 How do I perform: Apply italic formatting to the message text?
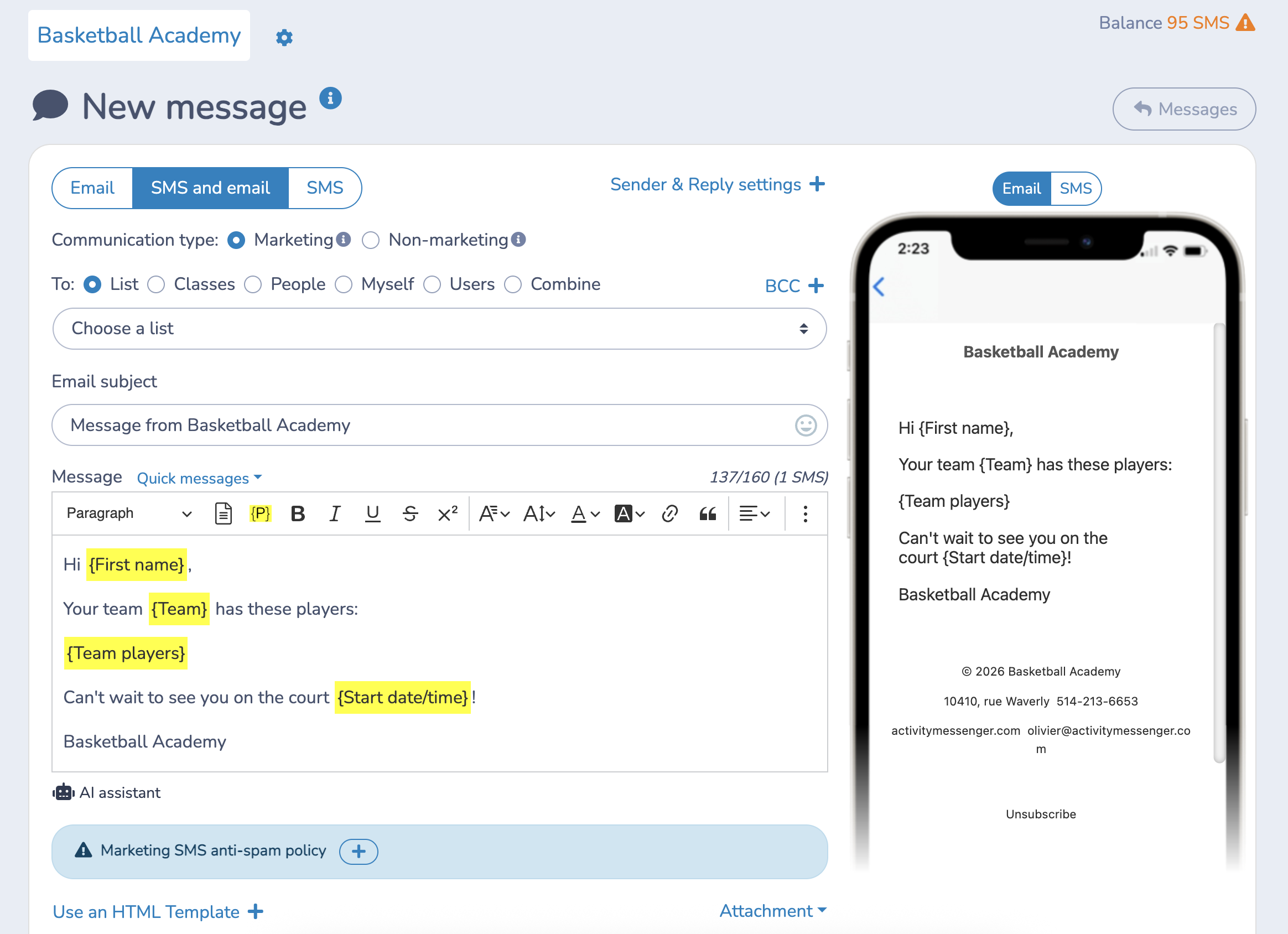(335, 513)
